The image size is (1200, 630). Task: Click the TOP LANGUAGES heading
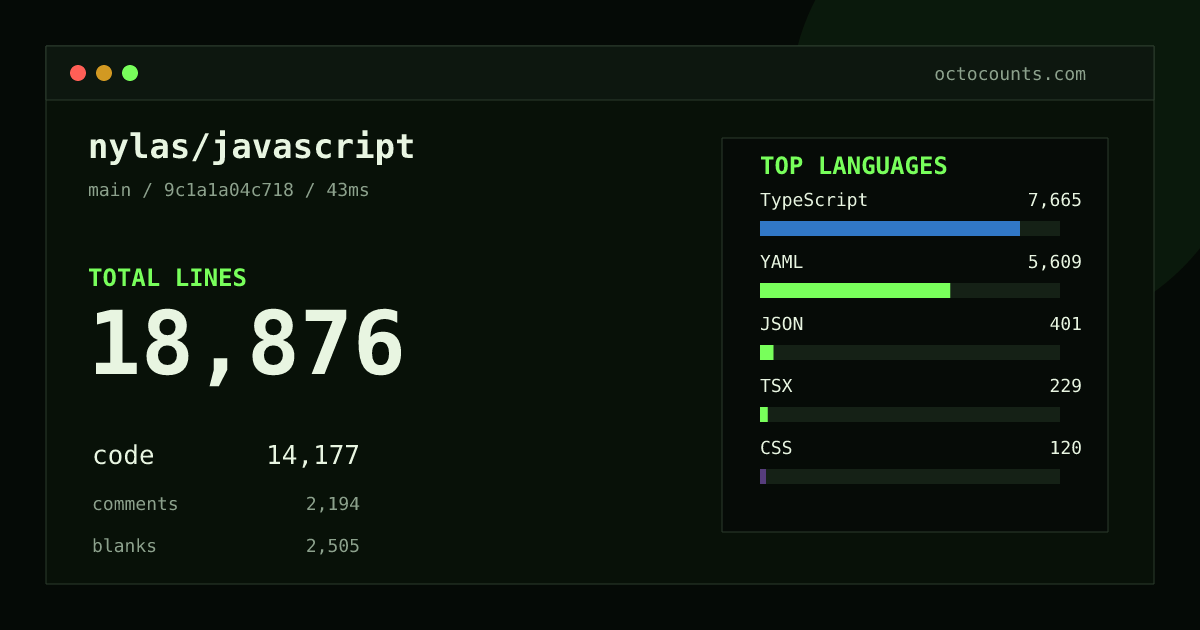click(x=853, y=166)
